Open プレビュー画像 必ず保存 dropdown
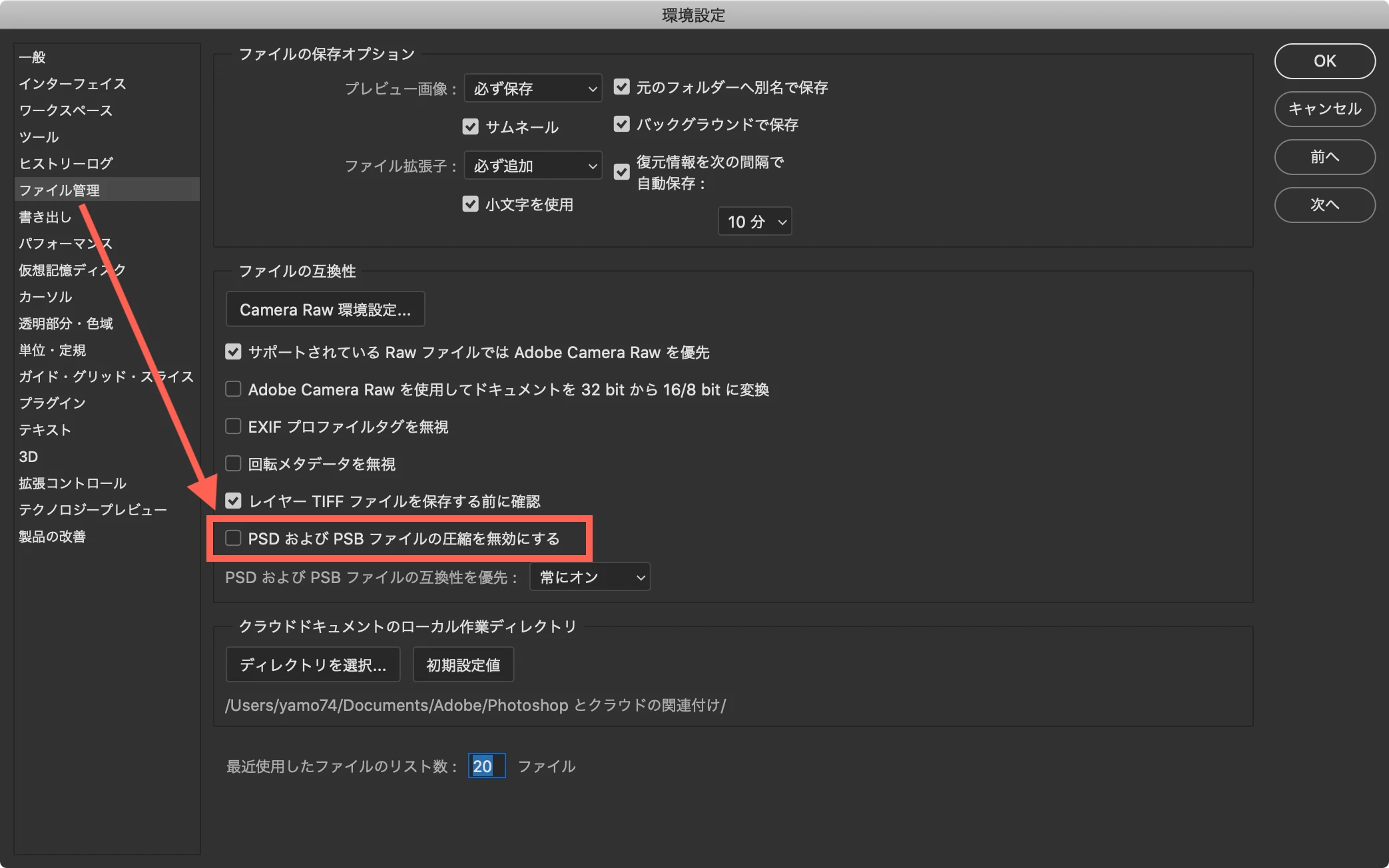 click(533, 88)
